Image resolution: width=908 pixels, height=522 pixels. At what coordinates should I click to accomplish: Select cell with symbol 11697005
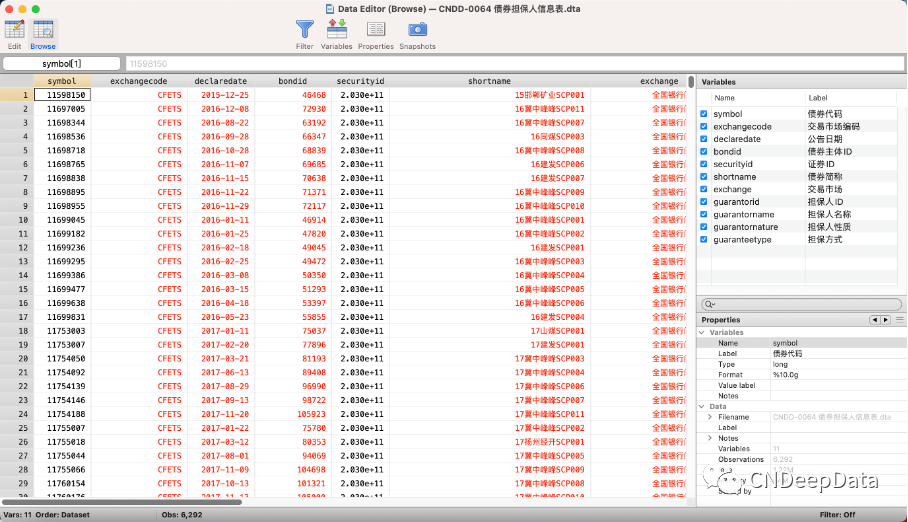click(x=63, y=109)
